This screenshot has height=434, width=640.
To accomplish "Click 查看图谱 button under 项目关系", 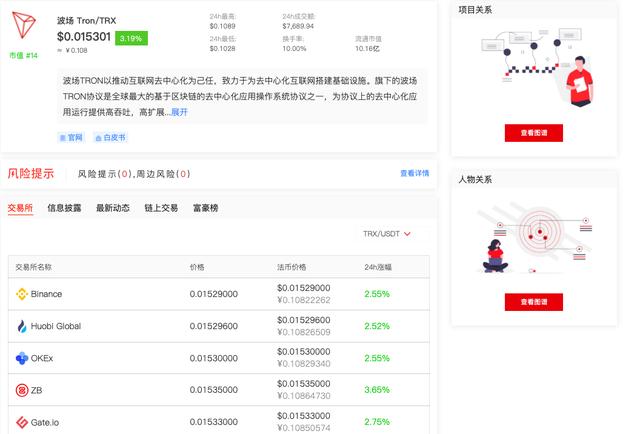I will [533, 133].
